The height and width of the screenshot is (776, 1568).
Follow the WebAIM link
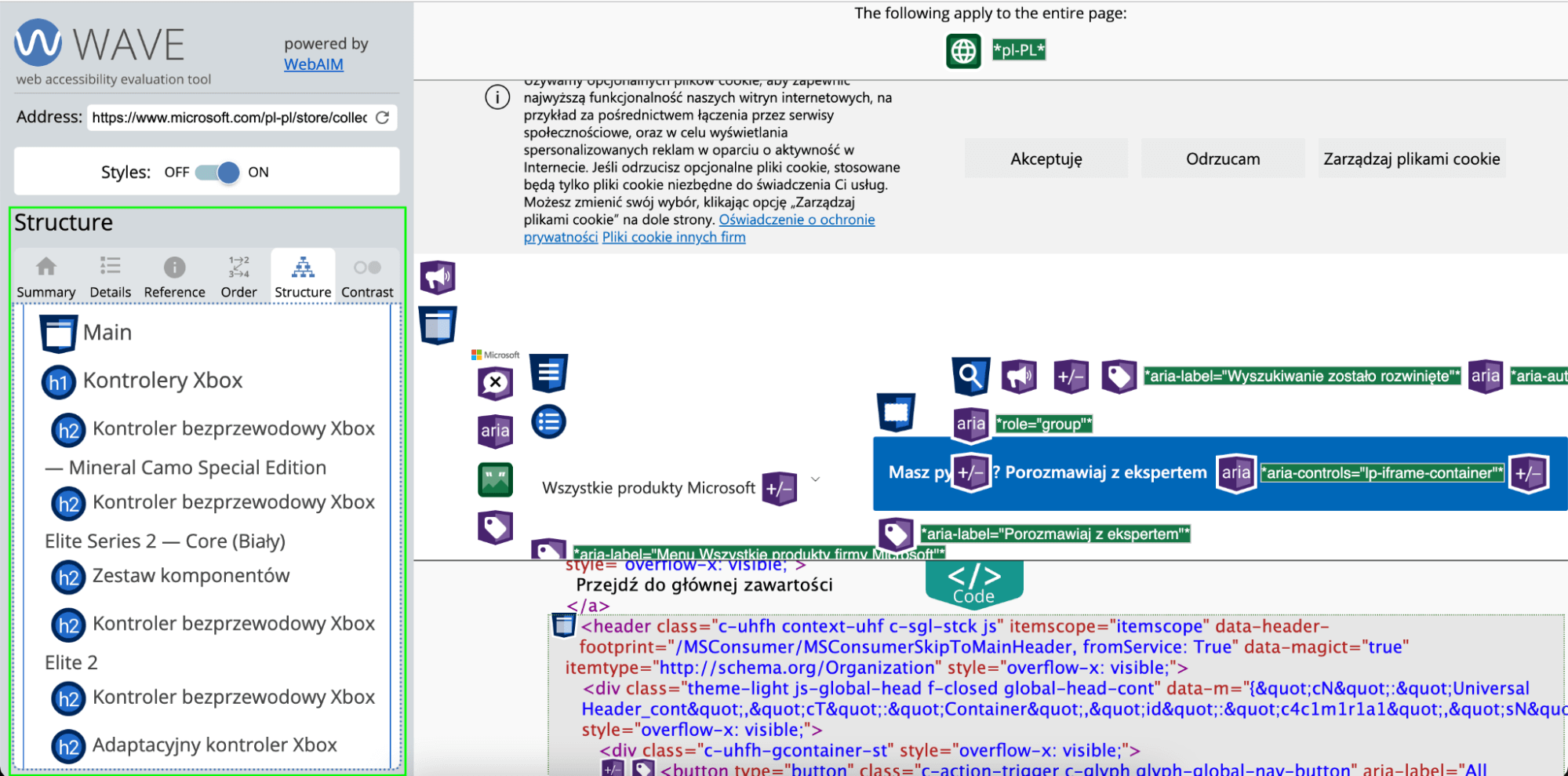tap(314, 64)
